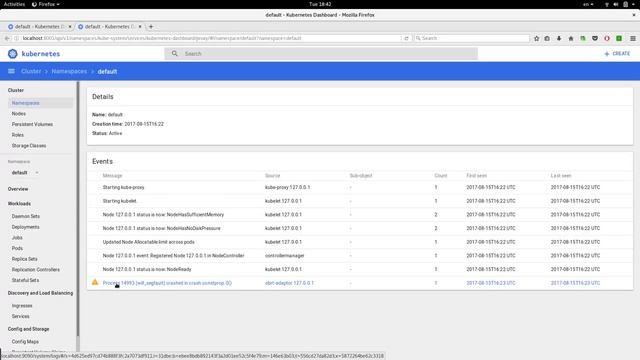The height and width of the screenshot is (360, 640).
Task: Bookmark this page with the star icon
Action: pos(536,38)
